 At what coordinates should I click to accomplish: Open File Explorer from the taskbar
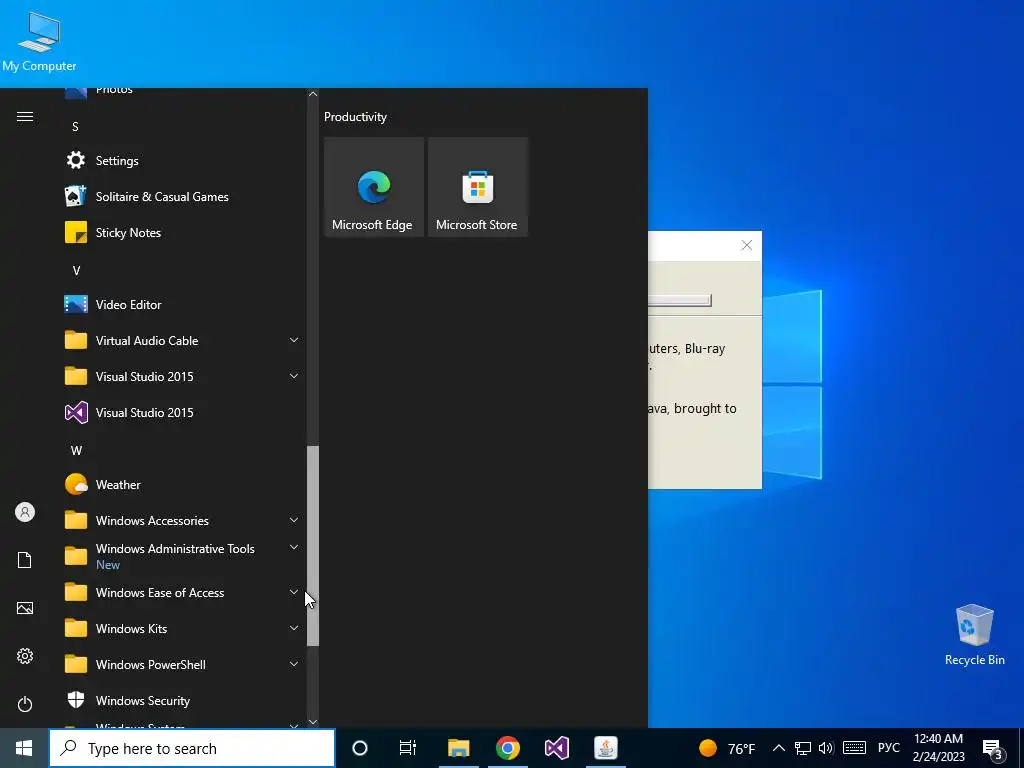coord(458,748)
